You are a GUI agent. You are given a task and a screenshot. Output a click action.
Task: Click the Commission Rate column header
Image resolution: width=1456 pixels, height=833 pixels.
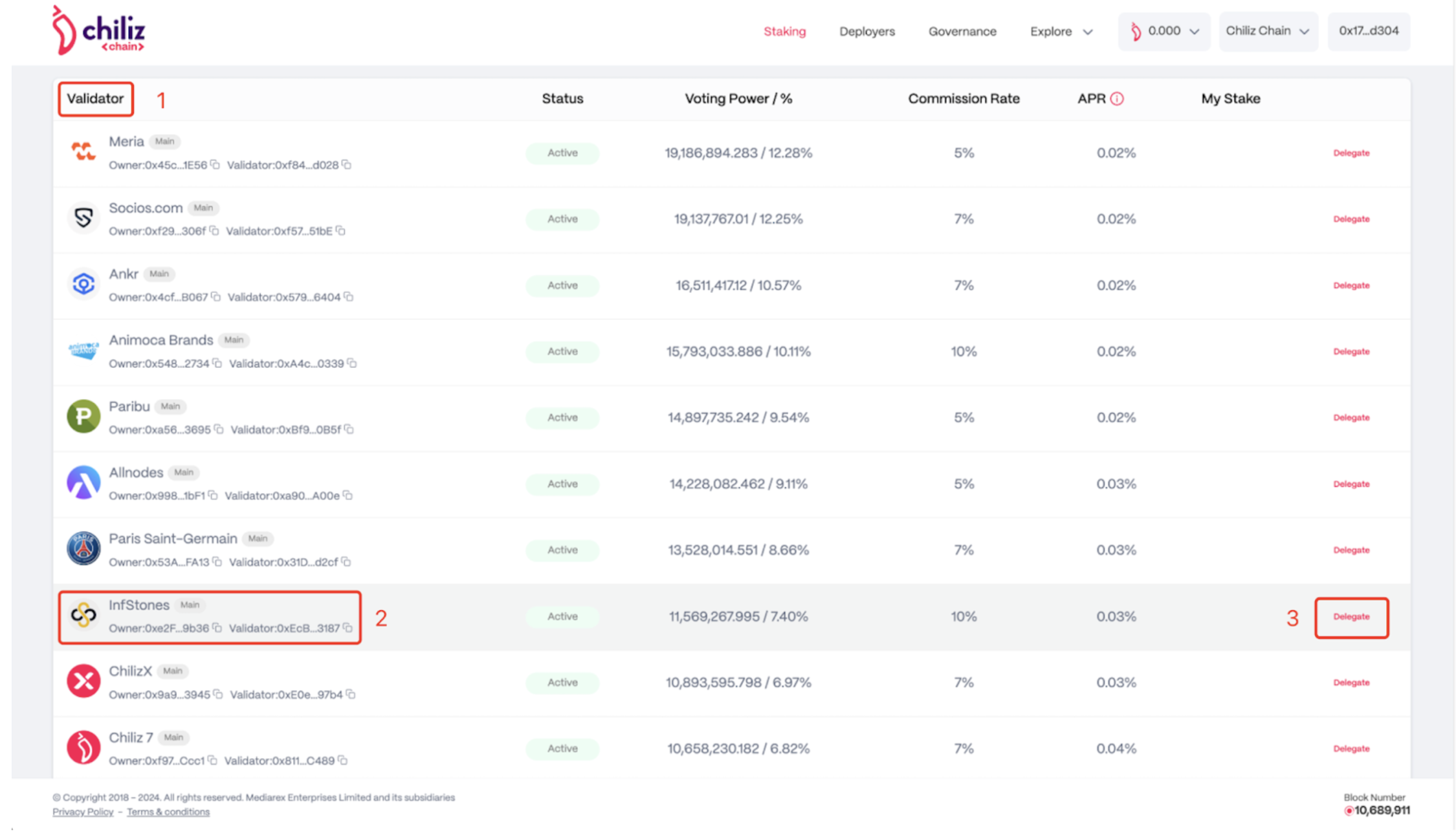(x=964, y=99)
